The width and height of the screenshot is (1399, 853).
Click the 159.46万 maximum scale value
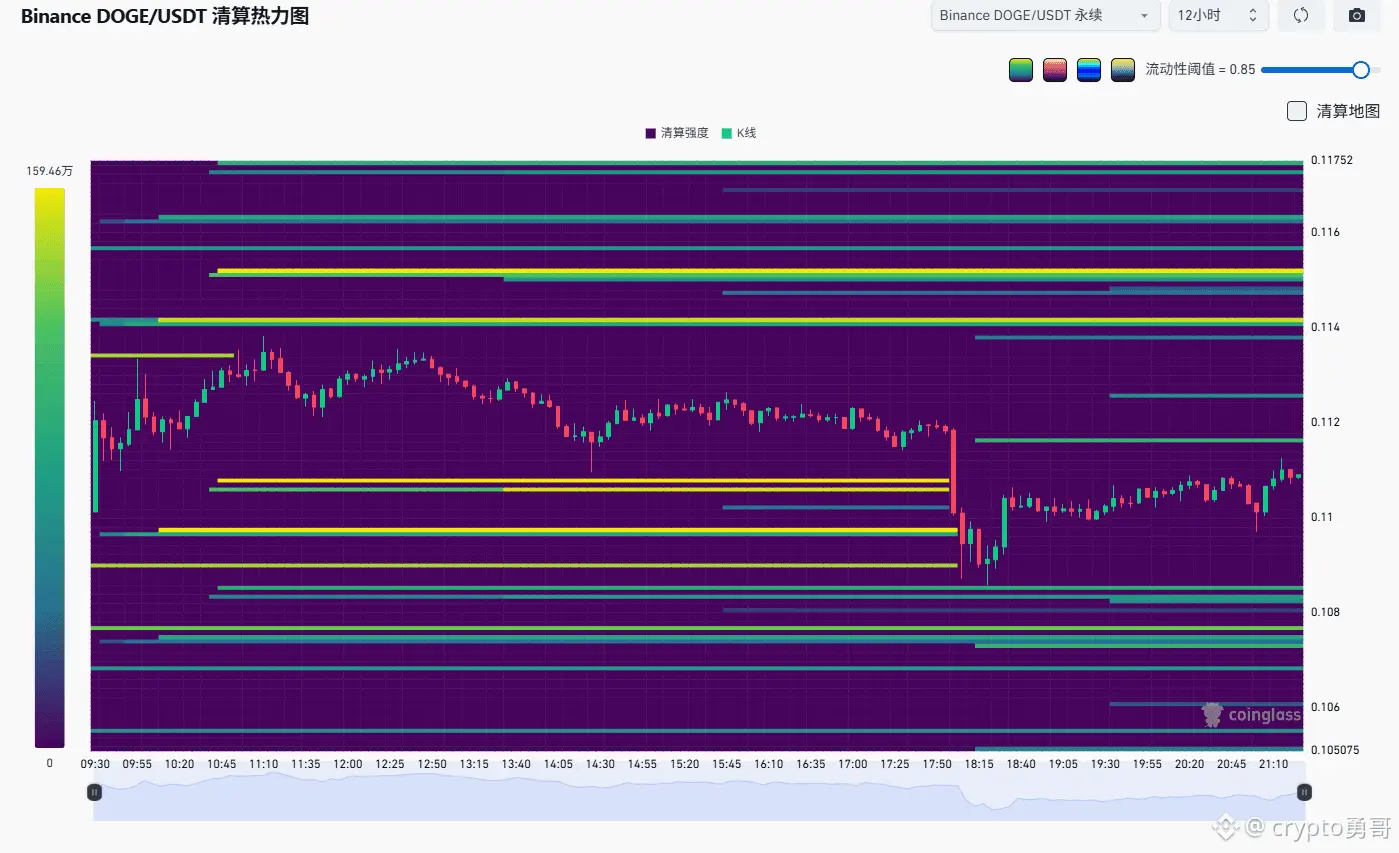click(x=50, y=171)
